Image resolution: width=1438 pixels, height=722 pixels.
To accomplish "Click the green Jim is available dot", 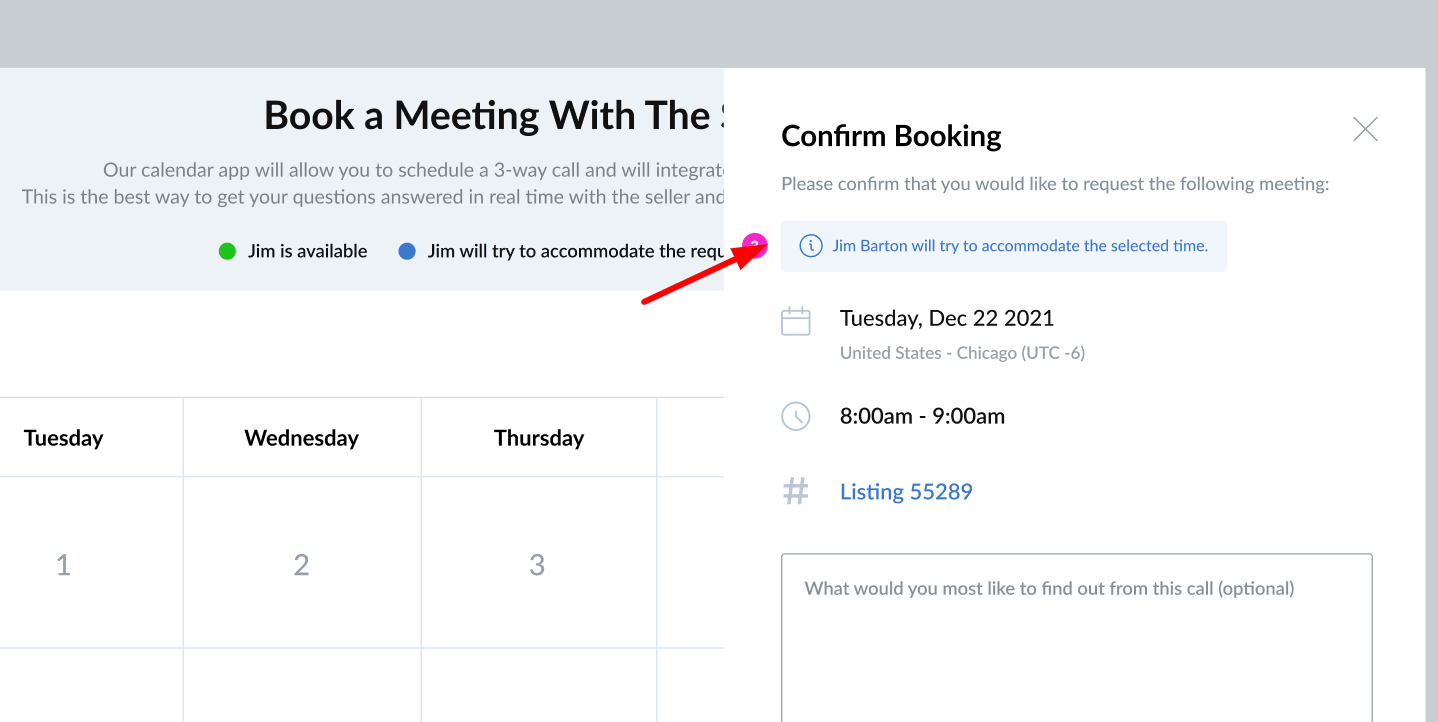I will point(227,251).
